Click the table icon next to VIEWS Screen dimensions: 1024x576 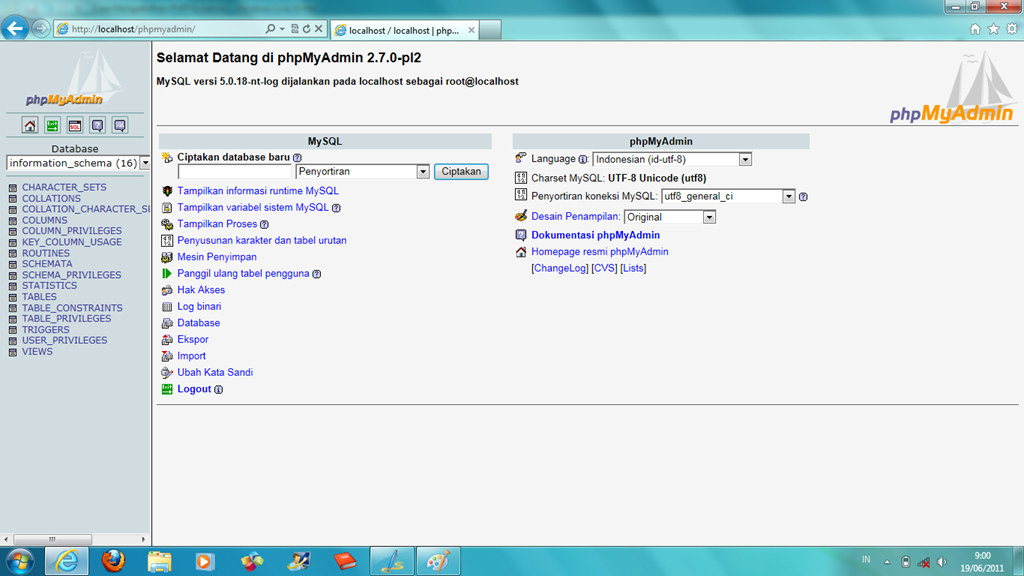click(12, 352)
